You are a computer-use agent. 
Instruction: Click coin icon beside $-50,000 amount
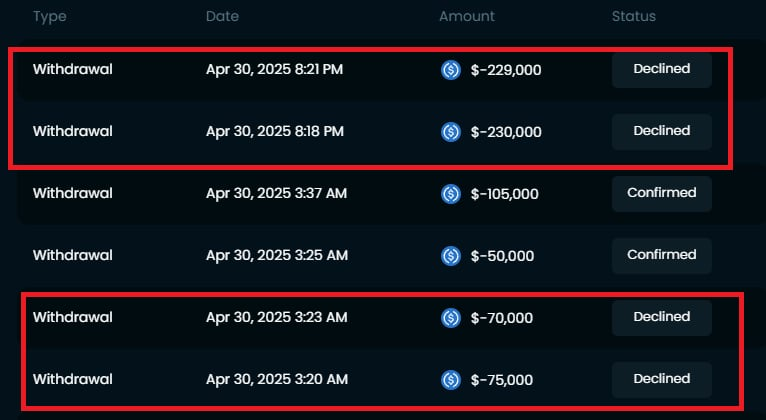[451, 256]
